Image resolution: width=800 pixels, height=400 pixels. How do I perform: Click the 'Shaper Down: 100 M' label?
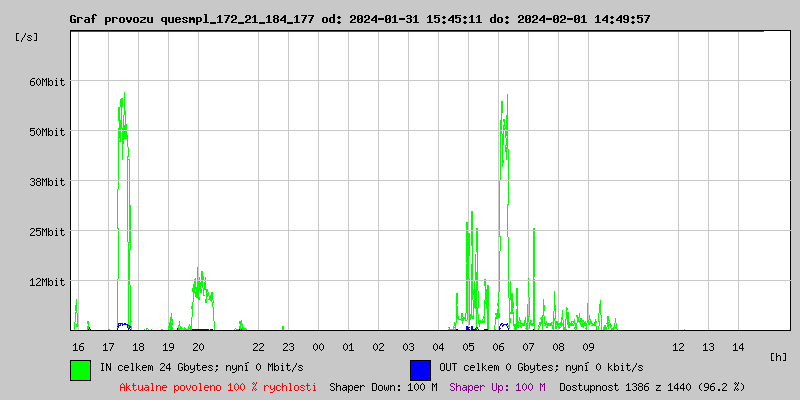(383, 386)
